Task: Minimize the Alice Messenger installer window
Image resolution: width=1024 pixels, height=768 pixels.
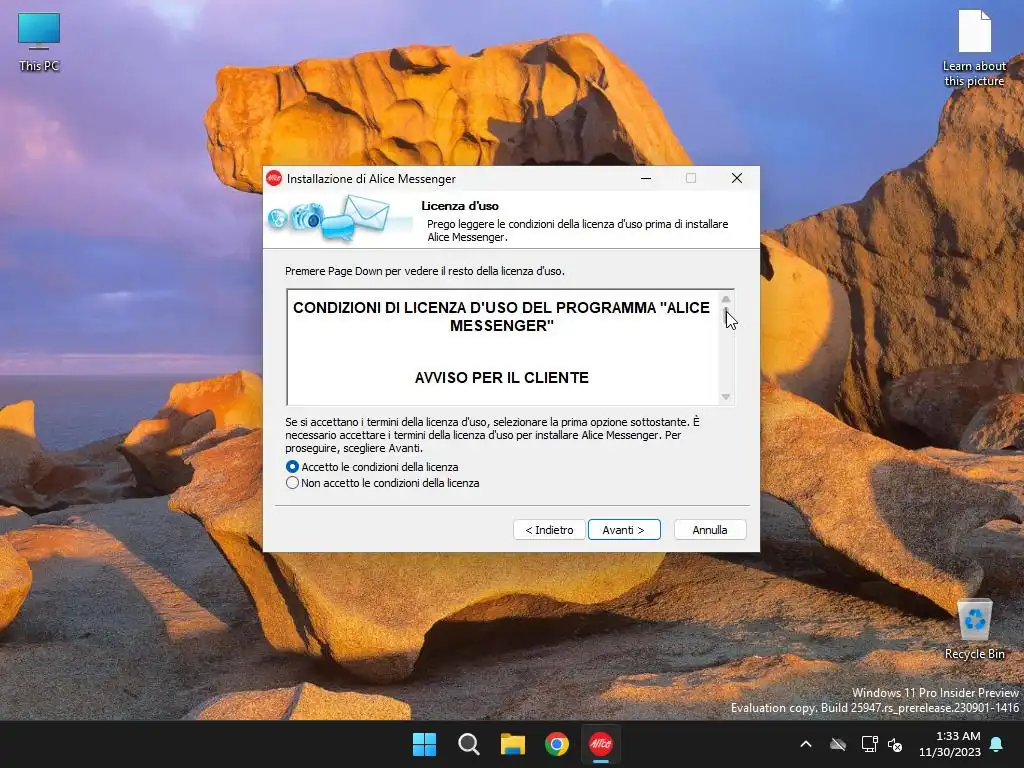Action: coord(646,178)
